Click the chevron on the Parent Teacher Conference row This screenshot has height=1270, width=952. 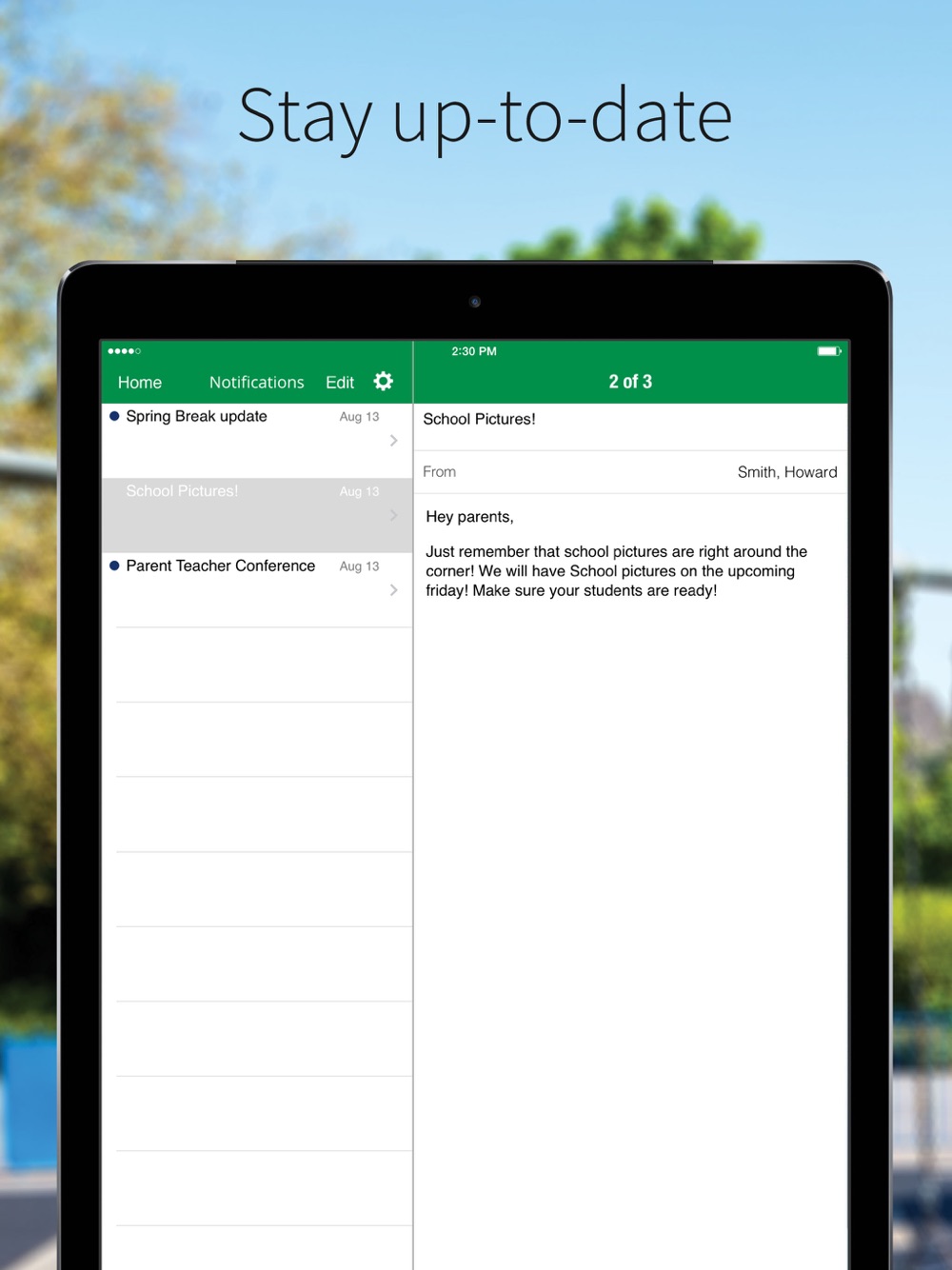394,590
